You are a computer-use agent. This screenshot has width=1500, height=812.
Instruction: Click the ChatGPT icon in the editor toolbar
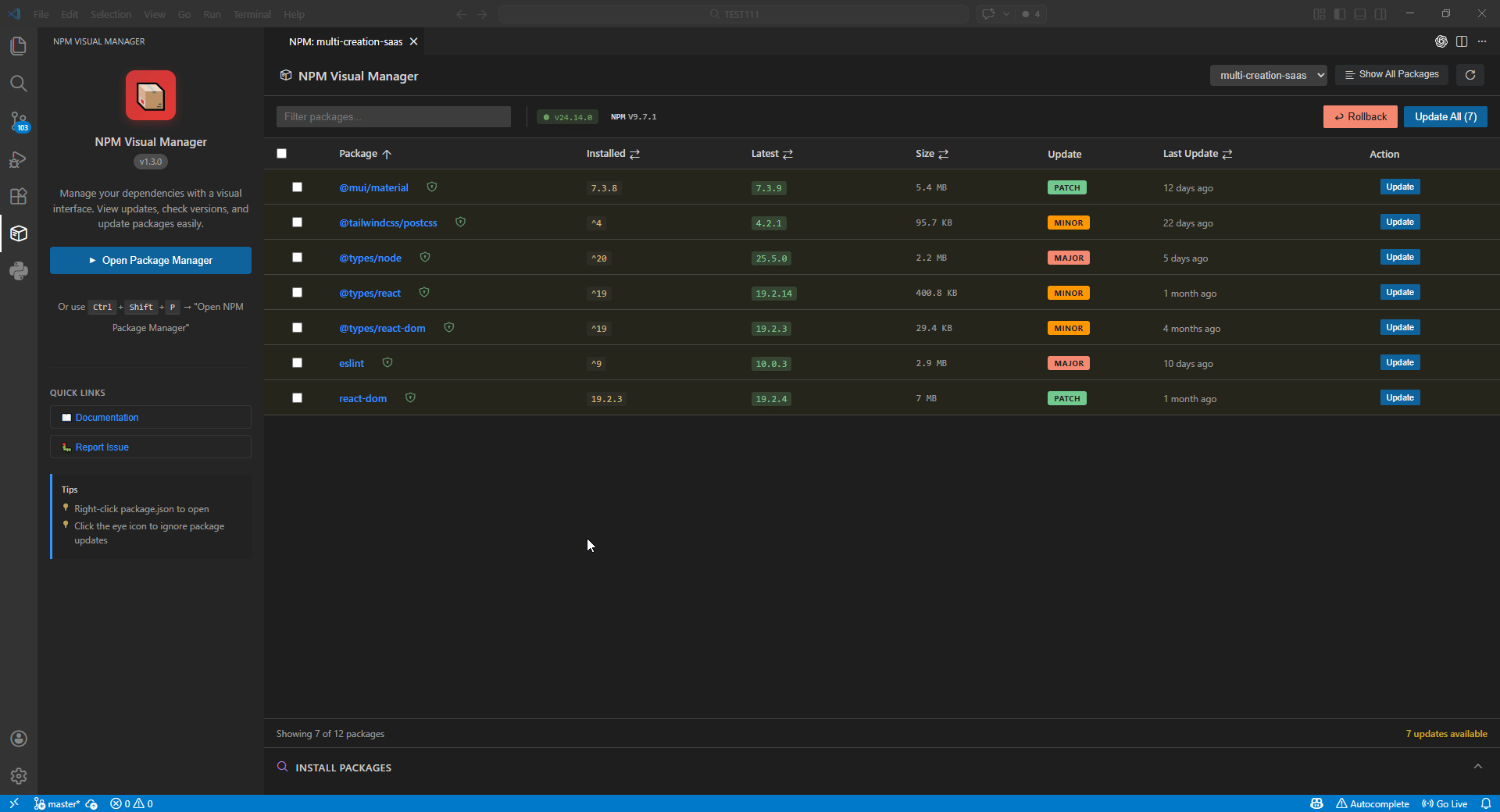tap(1441, 41)
